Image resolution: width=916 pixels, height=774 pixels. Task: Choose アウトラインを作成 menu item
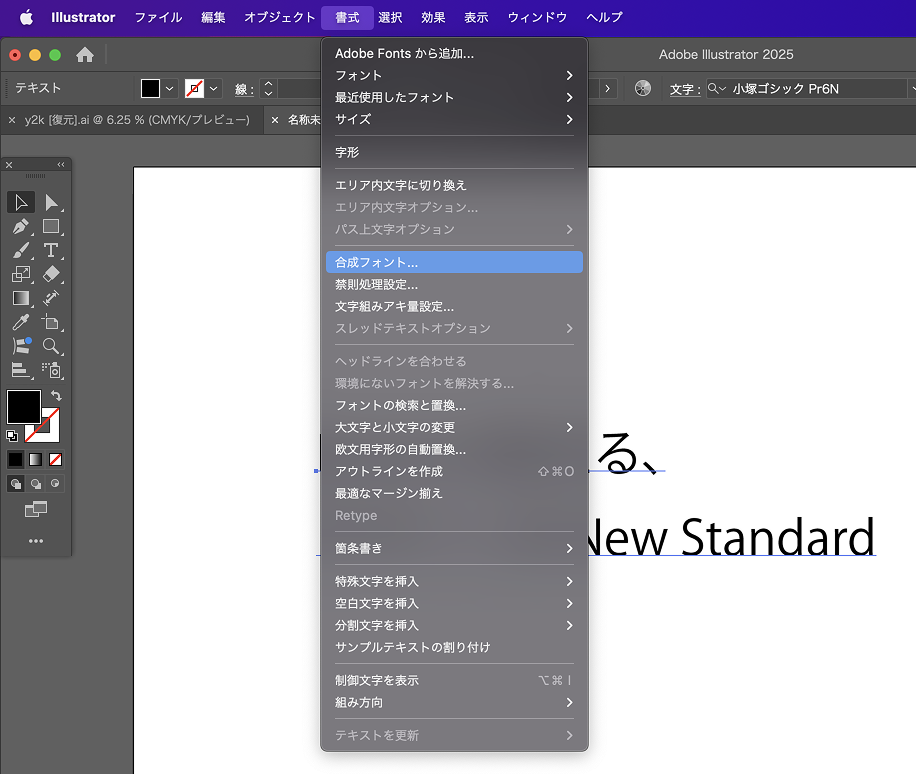454,471
